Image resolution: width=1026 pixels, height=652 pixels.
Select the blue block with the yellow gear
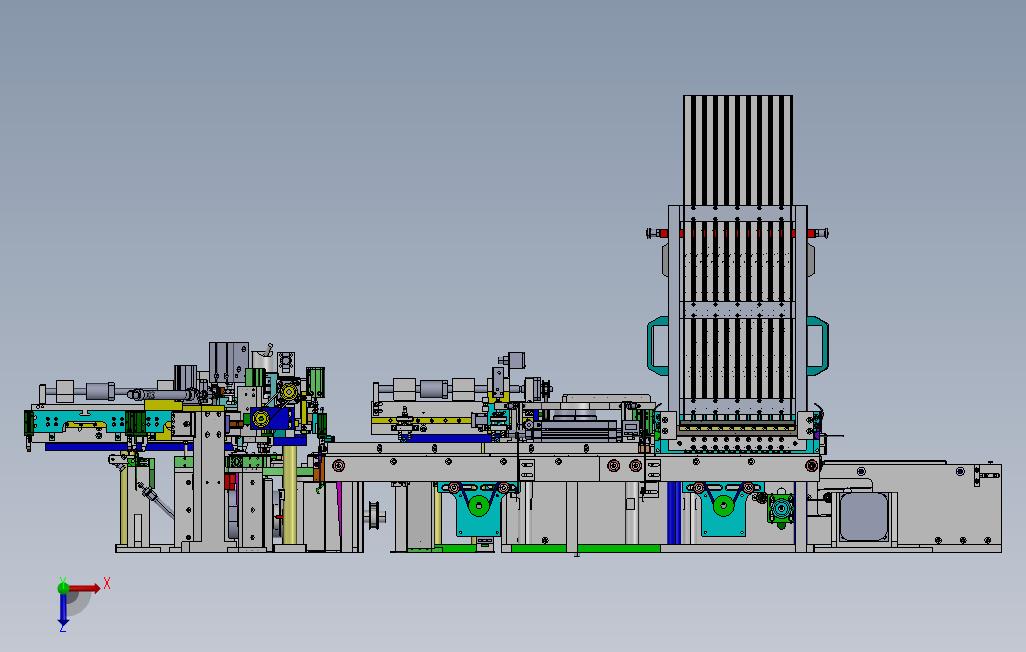pos(270,418)
